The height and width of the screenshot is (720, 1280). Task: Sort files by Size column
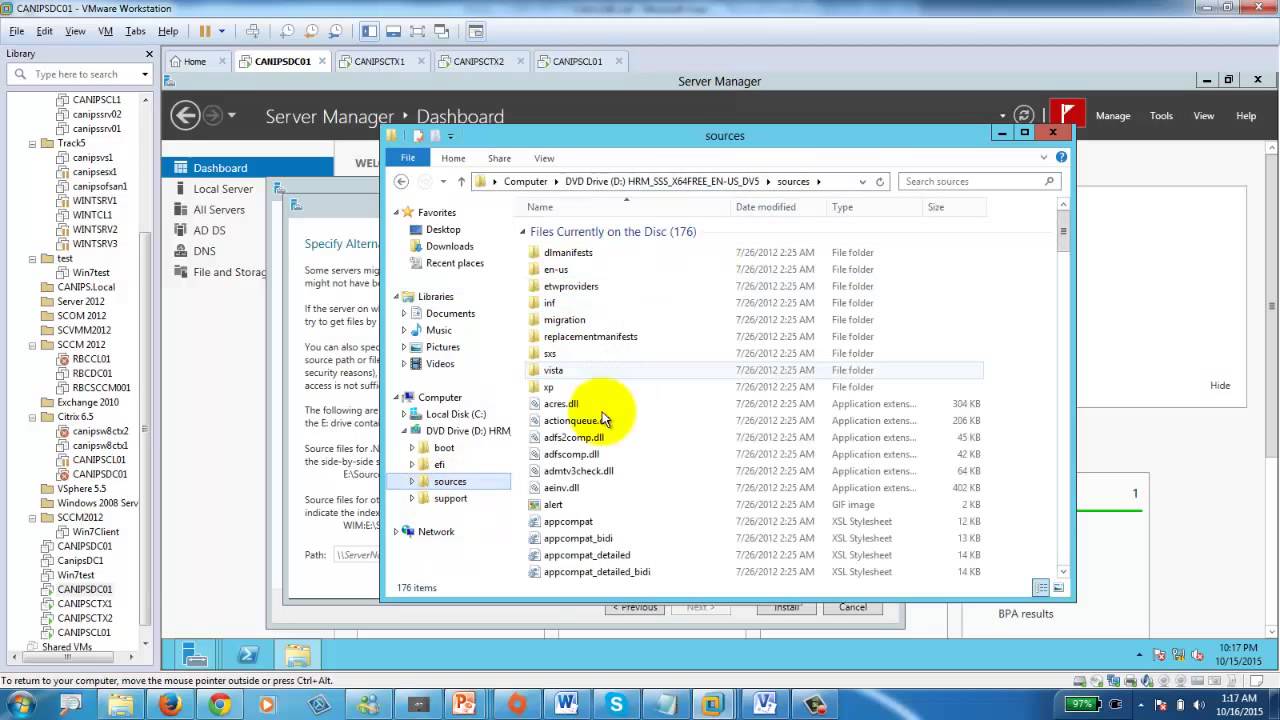[x=936, y=207]
